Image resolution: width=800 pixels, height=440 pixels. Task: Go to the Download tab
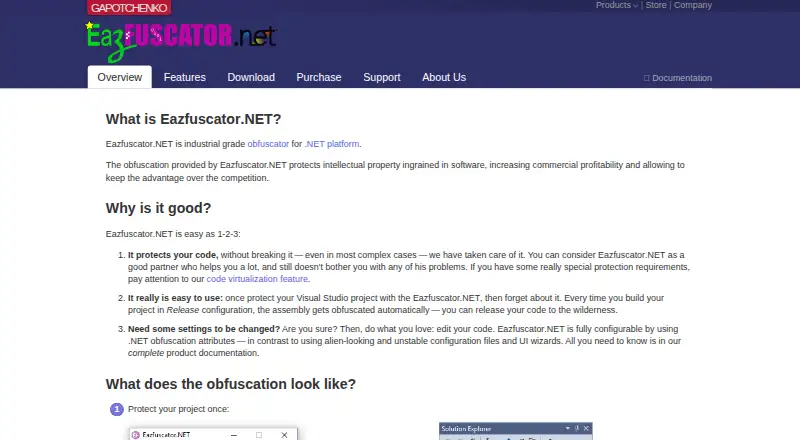point(251,77)
